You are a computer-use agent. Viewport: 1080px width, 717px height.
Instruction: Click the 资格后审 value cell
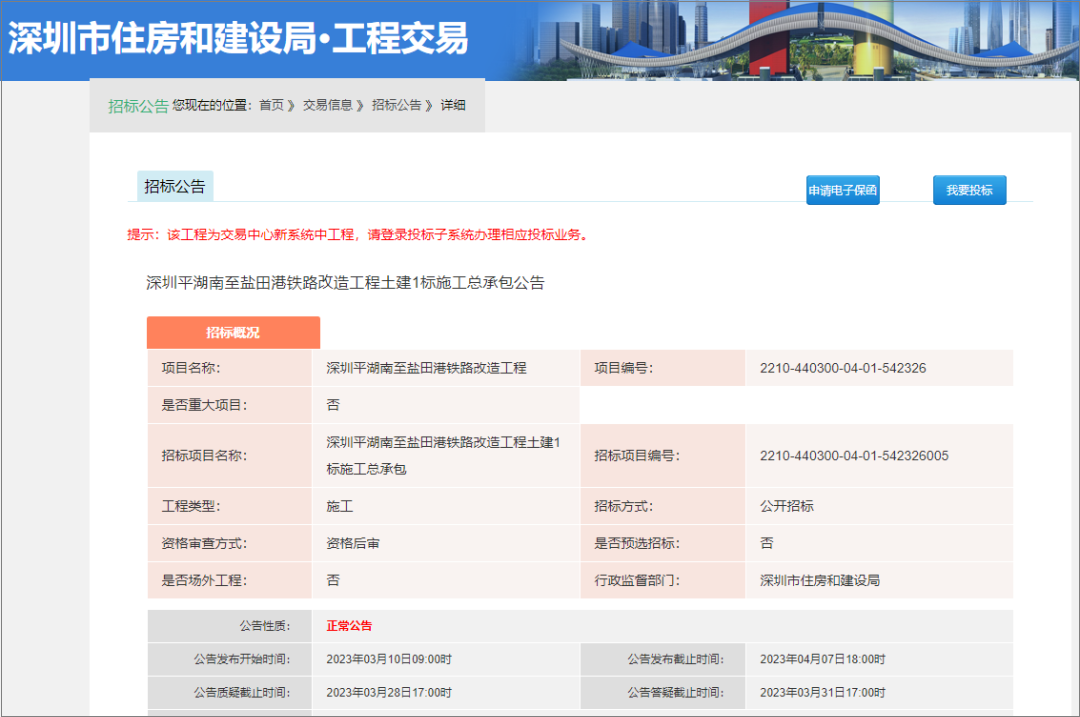[x=352, y=543]
